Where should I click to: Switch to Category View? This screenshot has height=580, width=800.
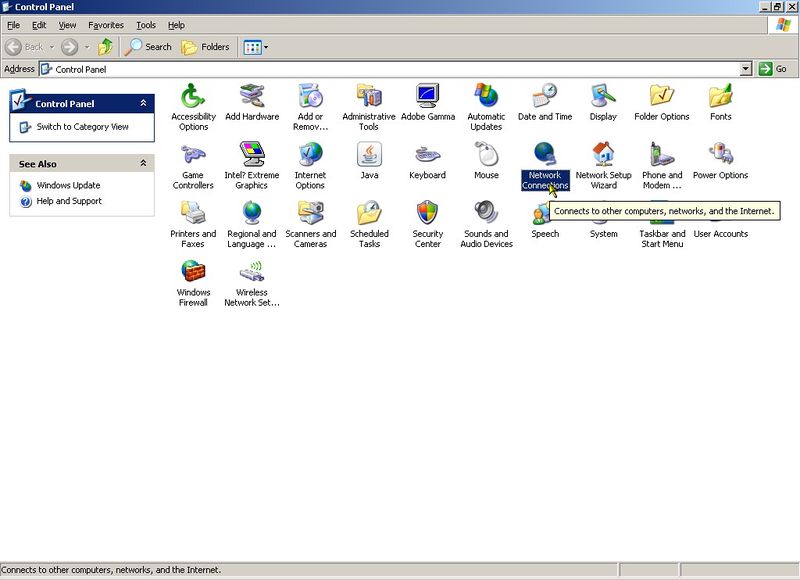point(82,127)
